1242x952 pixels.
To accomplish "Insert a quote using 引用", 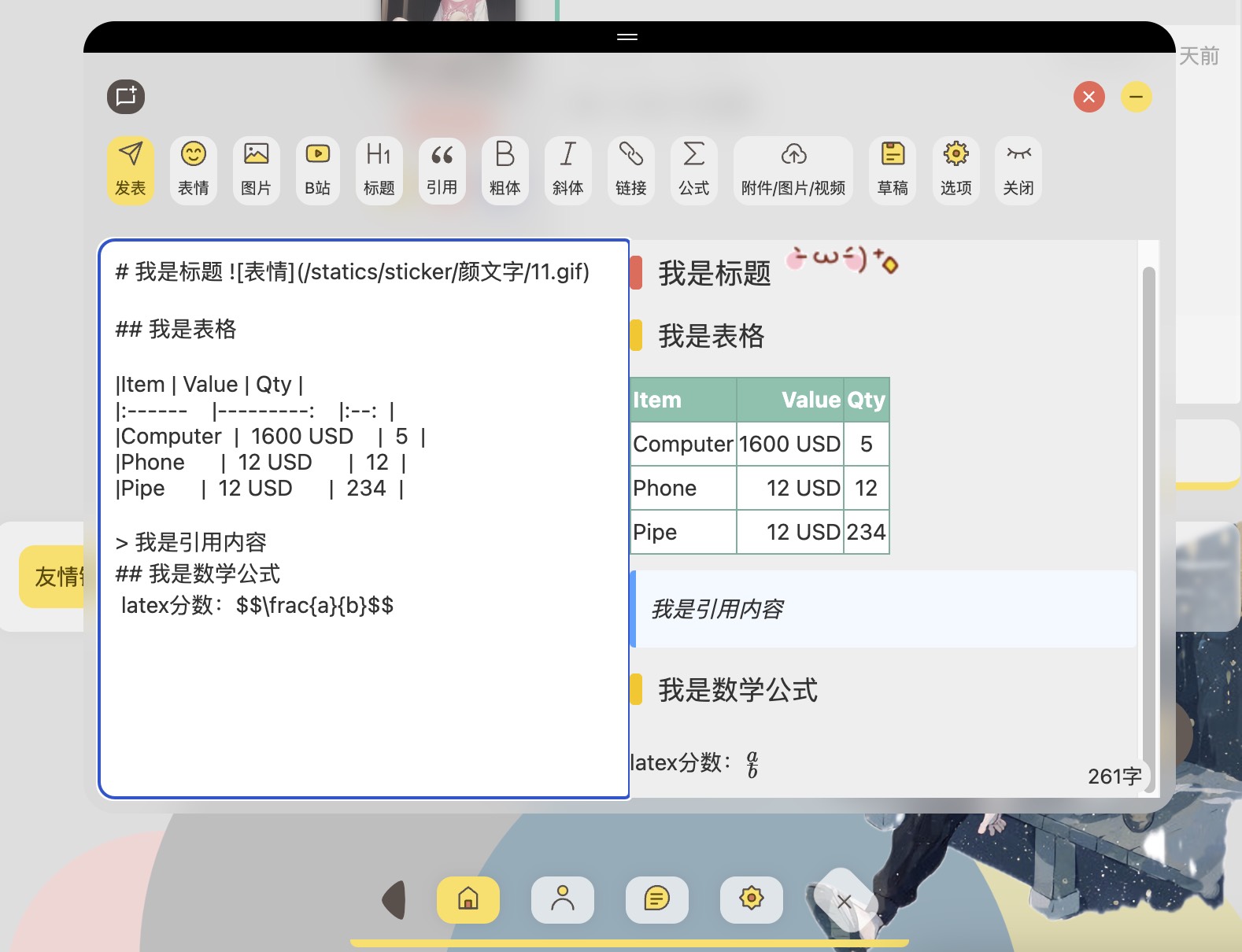I will click(x=442, y=169).
